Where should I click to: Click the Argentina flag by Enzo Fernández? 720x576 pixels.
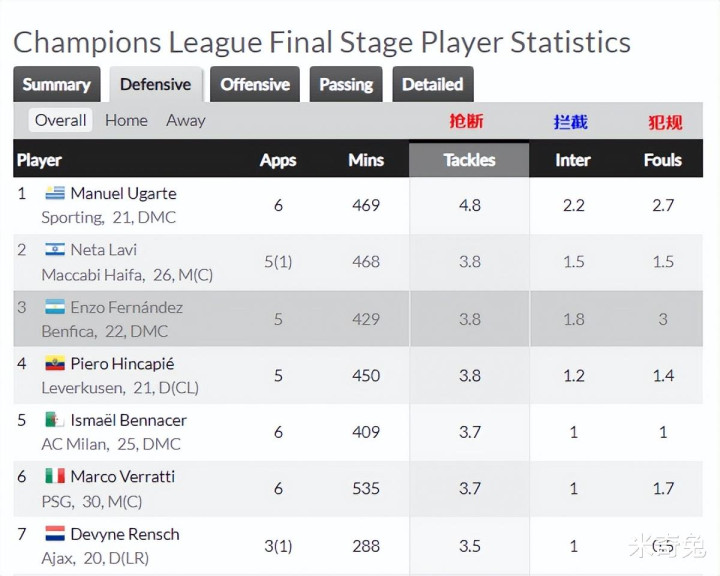tap(55, 306)
